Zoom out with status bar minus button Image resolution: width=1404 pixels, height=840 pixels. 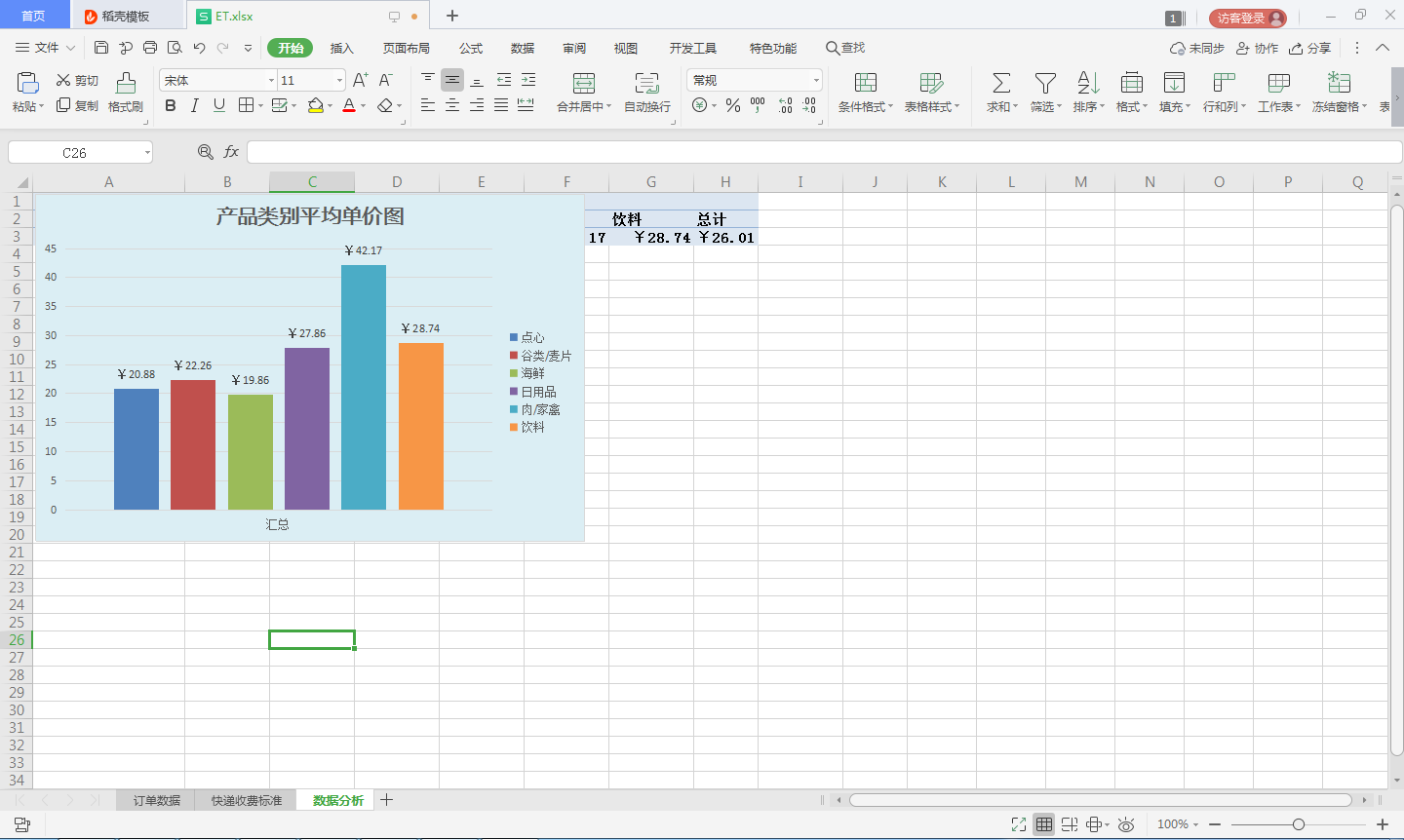coord(1215,824)
